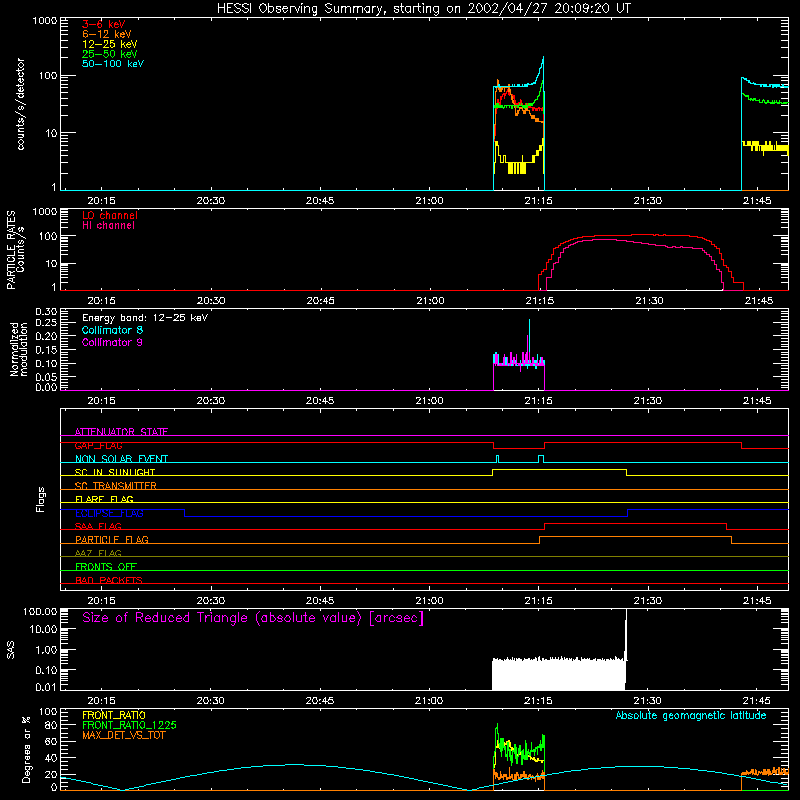Click the vertical 'Flags' axis label
This screenshot has width=800, height=800.
[41, 499]
